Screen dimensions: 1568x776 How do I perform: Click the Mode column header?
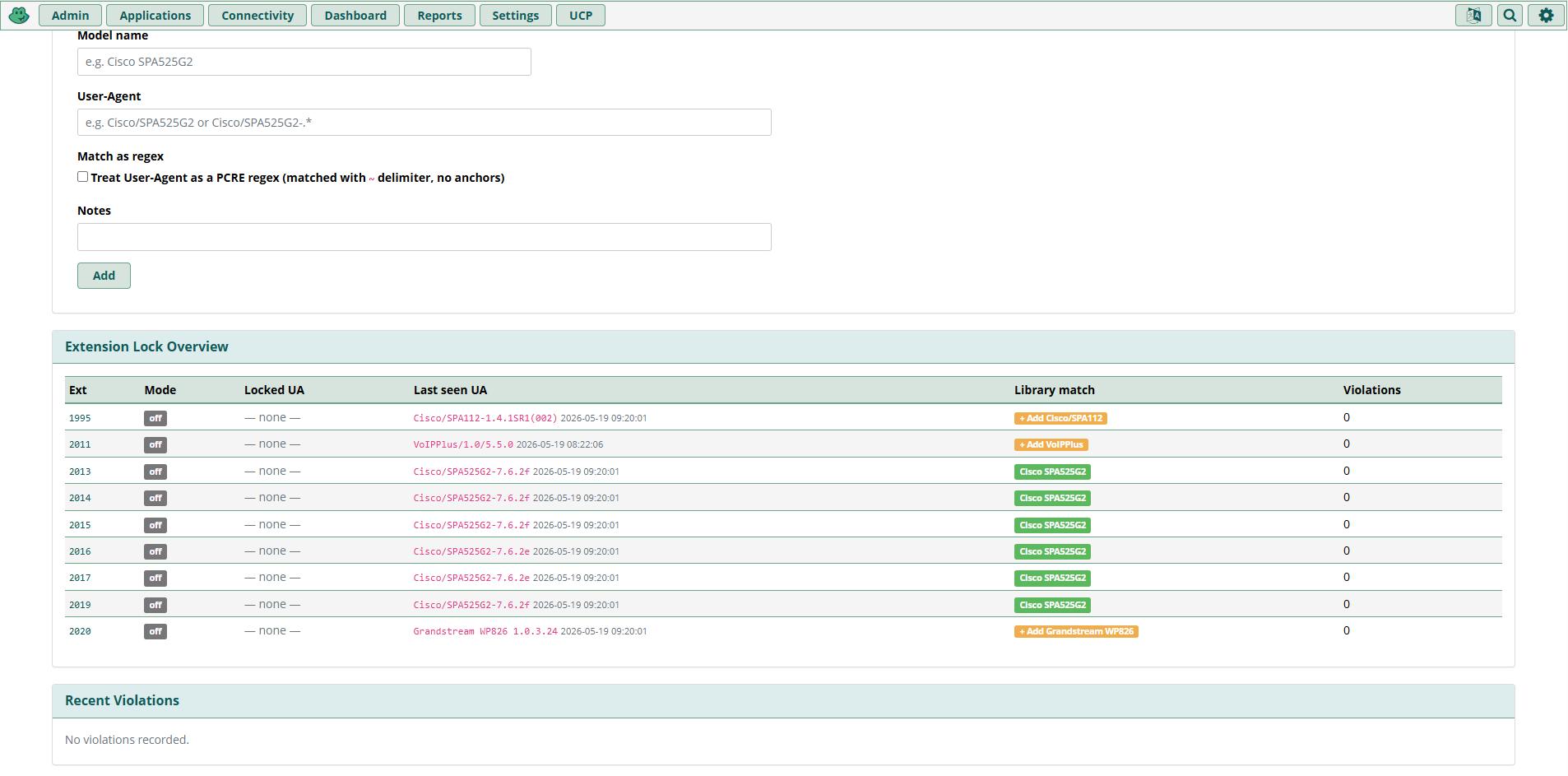pyautogui.click(x=160, y=390)
